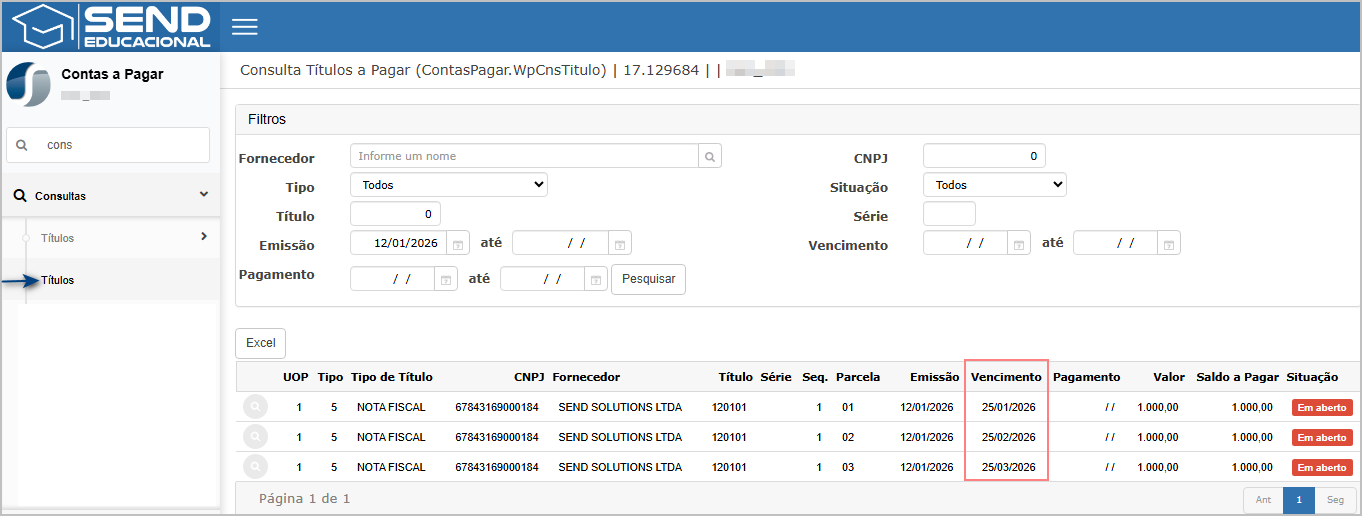
Task: Select the highlighted Títulos menu entry
Action: [58, 280]
